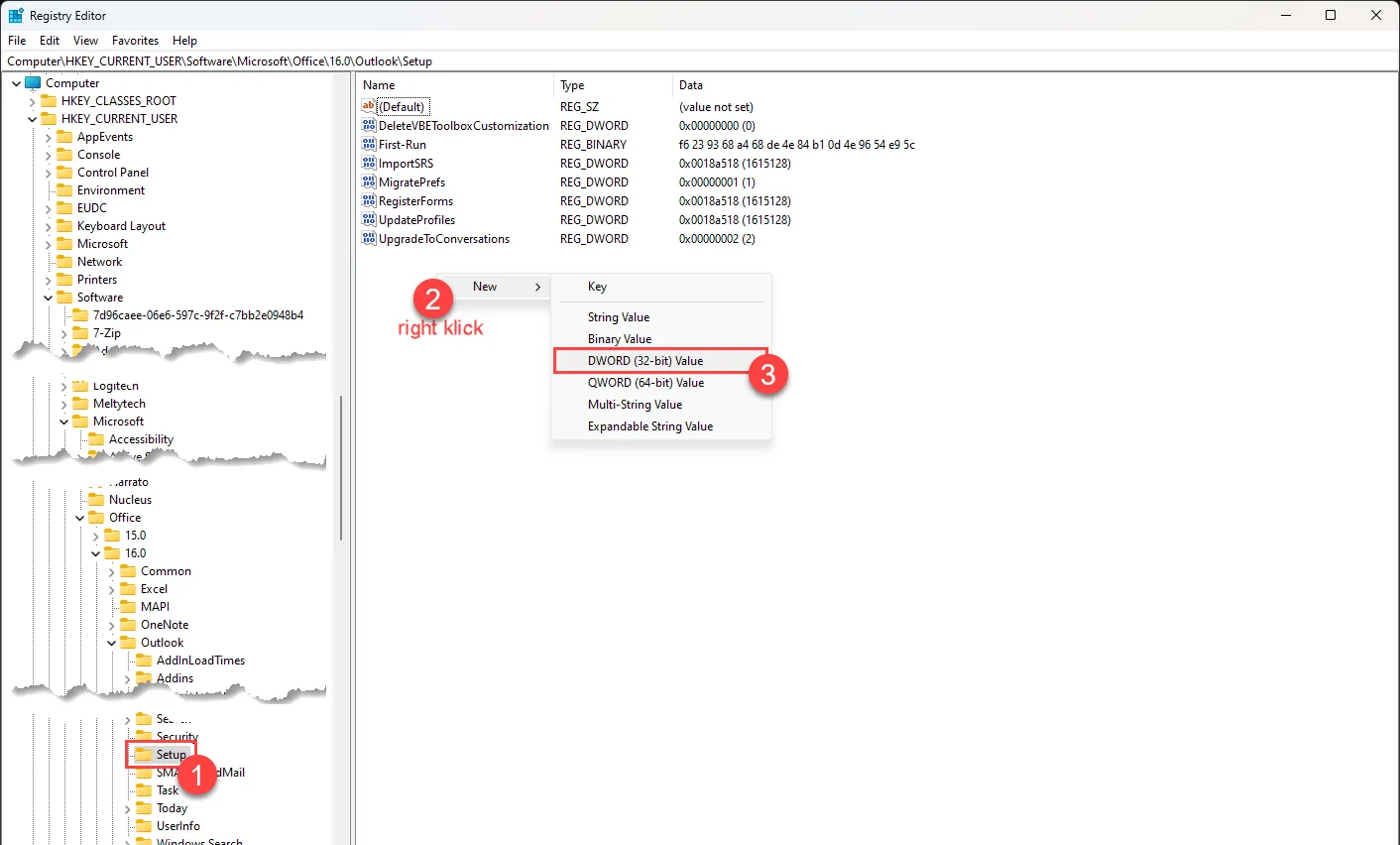1400x845 pixels.
Task: Sort values by the Name column header
Action: [455, 85]
